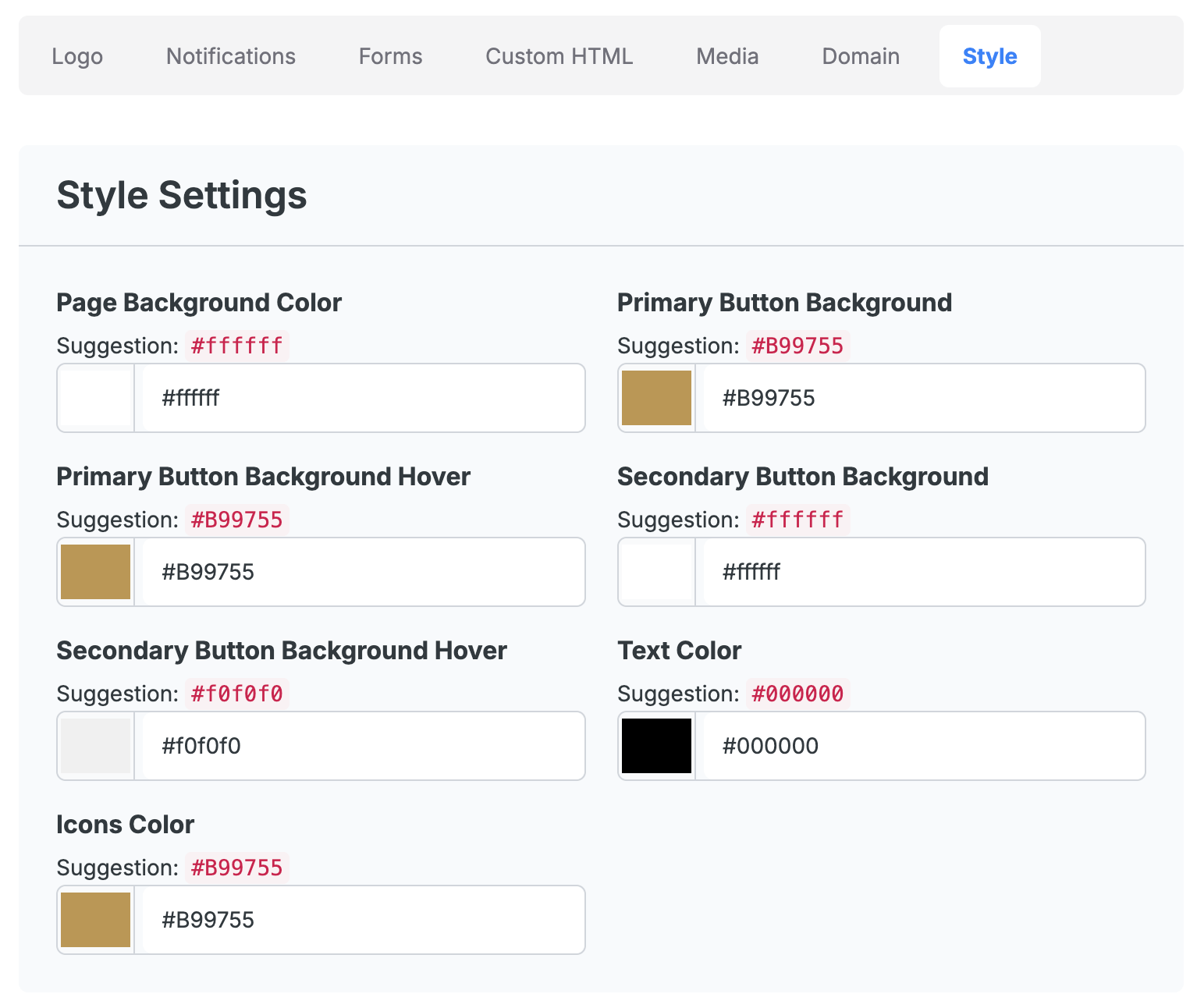This screenshot has width=1197, height=1008.
Task: Go to the Forms tab
Action: click(390, 56)
